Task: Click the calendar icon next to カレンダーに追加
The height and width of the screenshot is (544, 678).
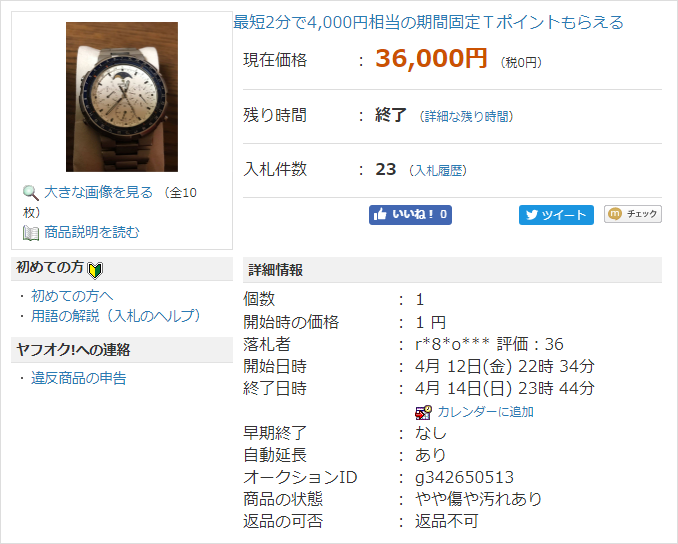Action: 423,413
